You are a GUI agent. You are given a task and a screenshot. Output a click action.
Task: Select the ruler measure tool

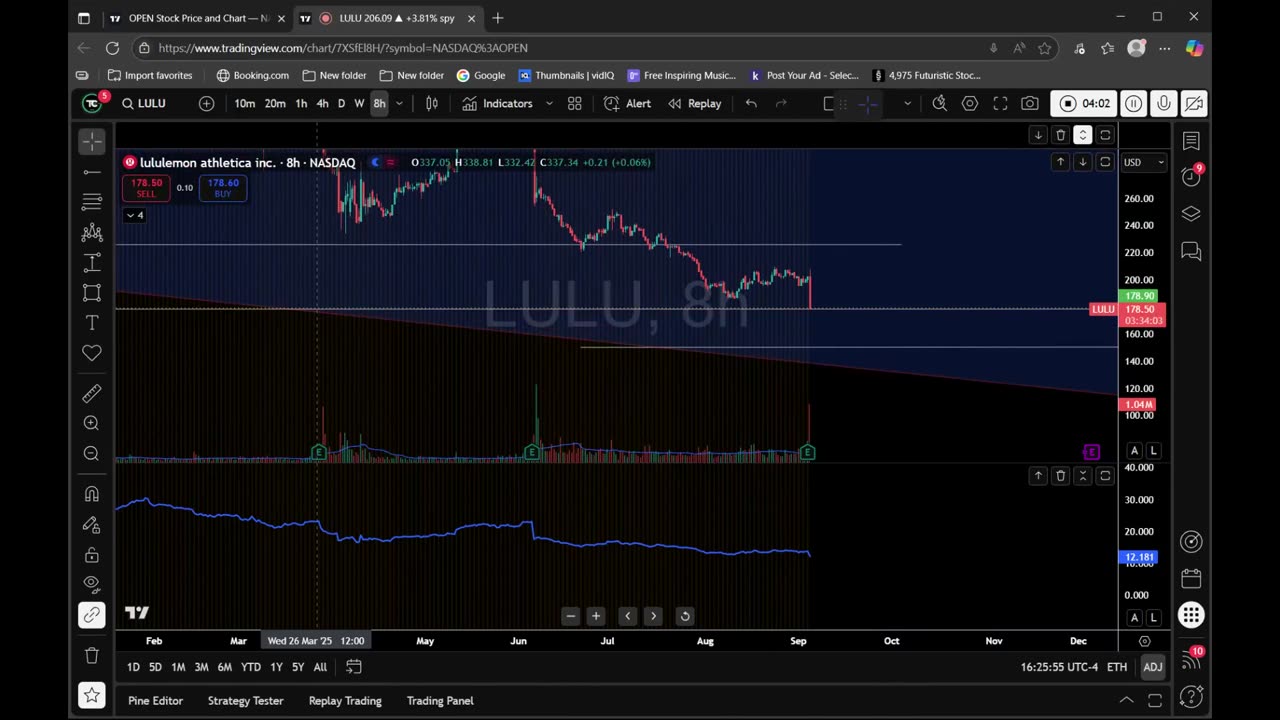[x=92, y=393]
